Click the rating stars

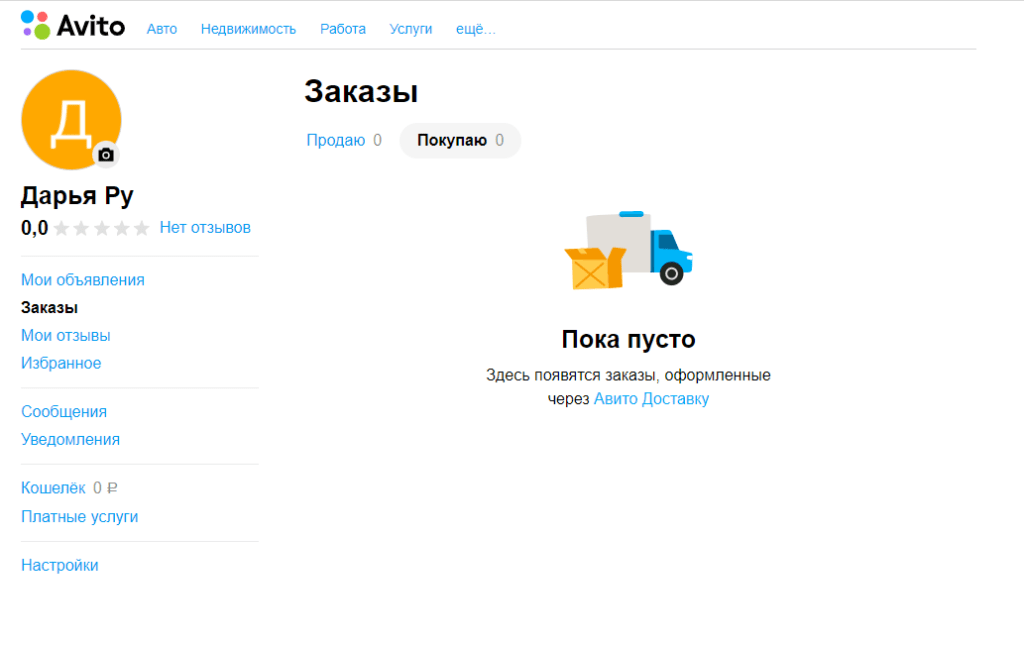(x=101, y=228)
